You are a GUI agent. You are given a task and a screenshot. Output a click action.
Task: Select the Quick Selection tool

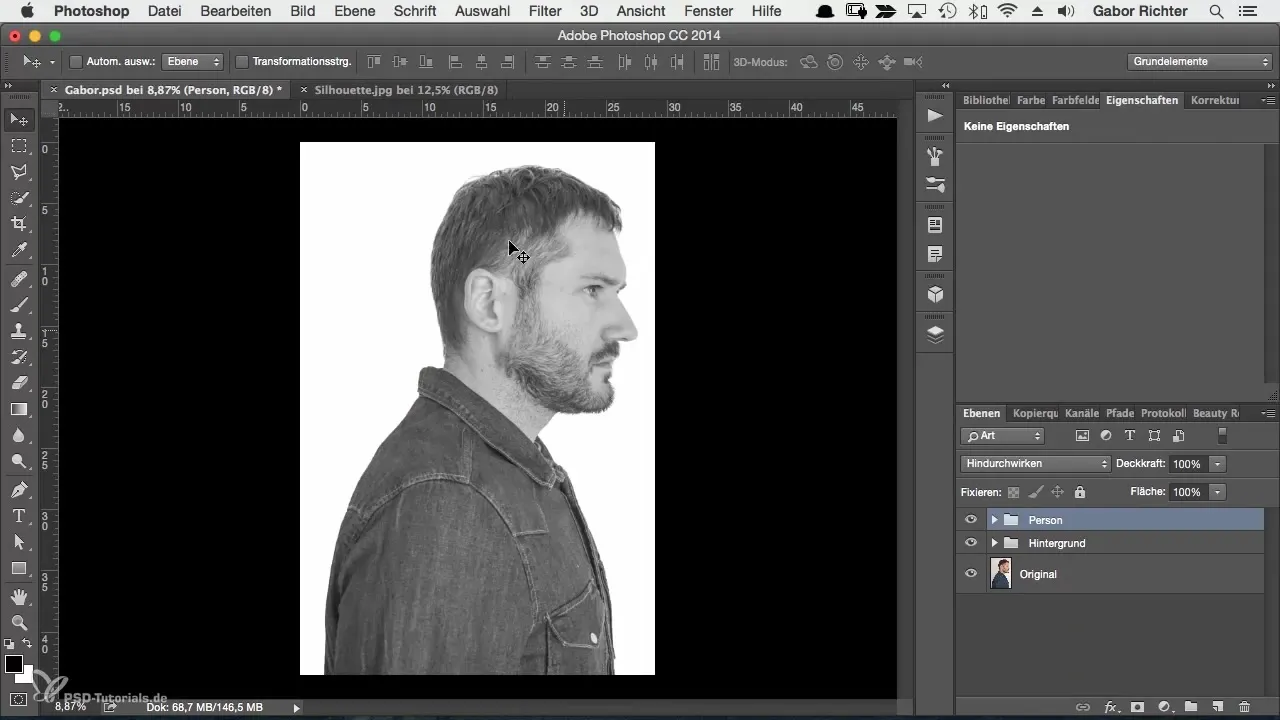point(19,198)
